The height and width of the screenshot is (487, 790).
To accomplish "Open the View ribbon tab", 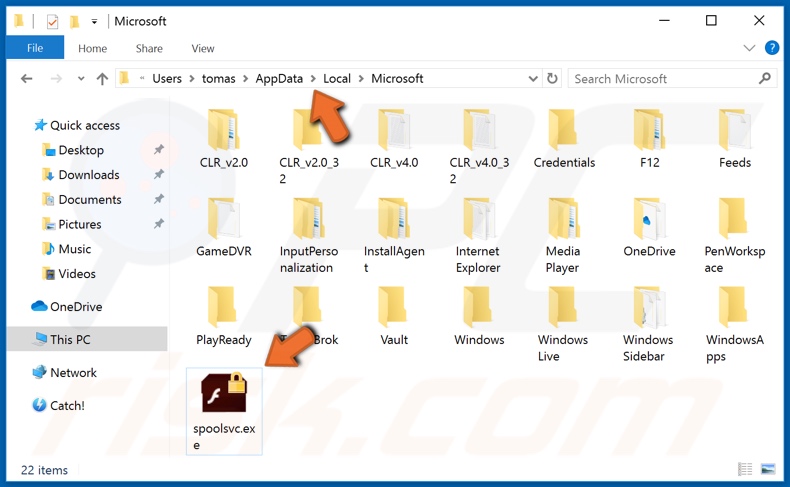I will click(x=203, y=48).
